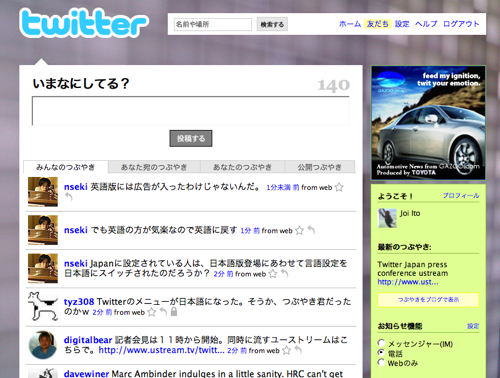Open digitalbear username link
The width and height of the screenshot is (500, 378).
pos(88,340)
